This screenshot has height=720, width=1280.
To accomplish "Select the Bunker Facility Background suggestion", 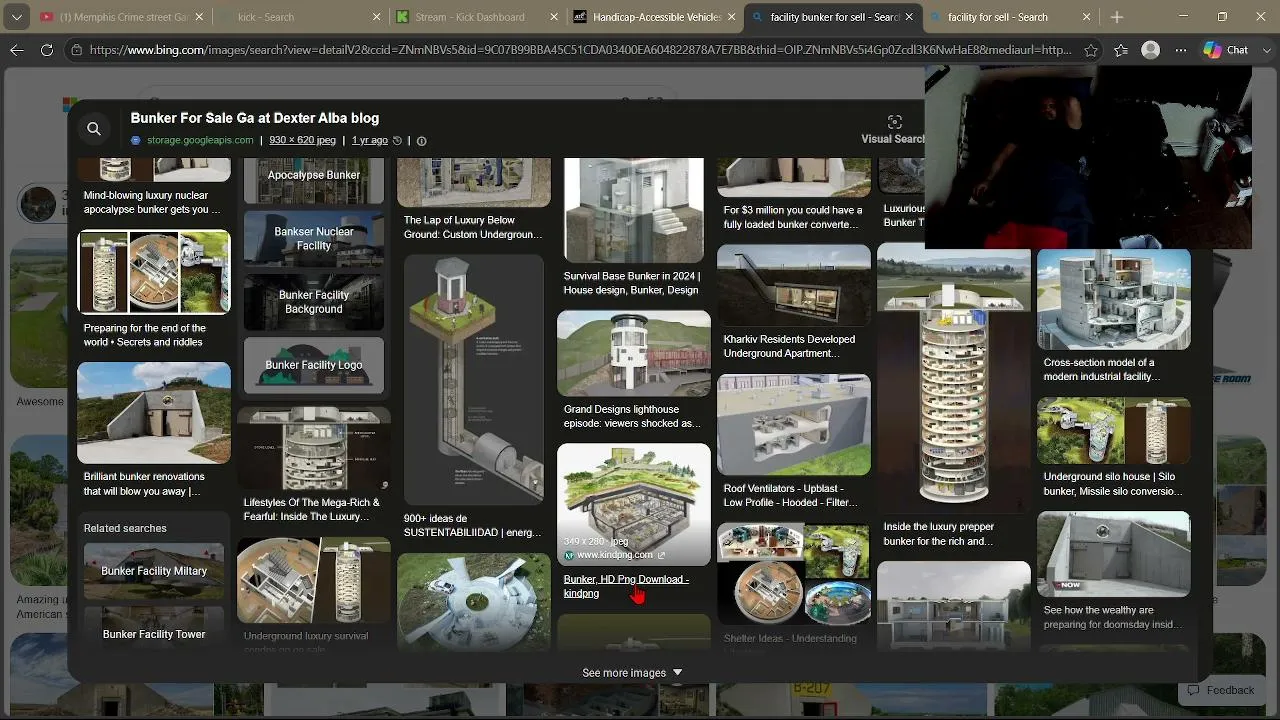I will tap(314, 302).
